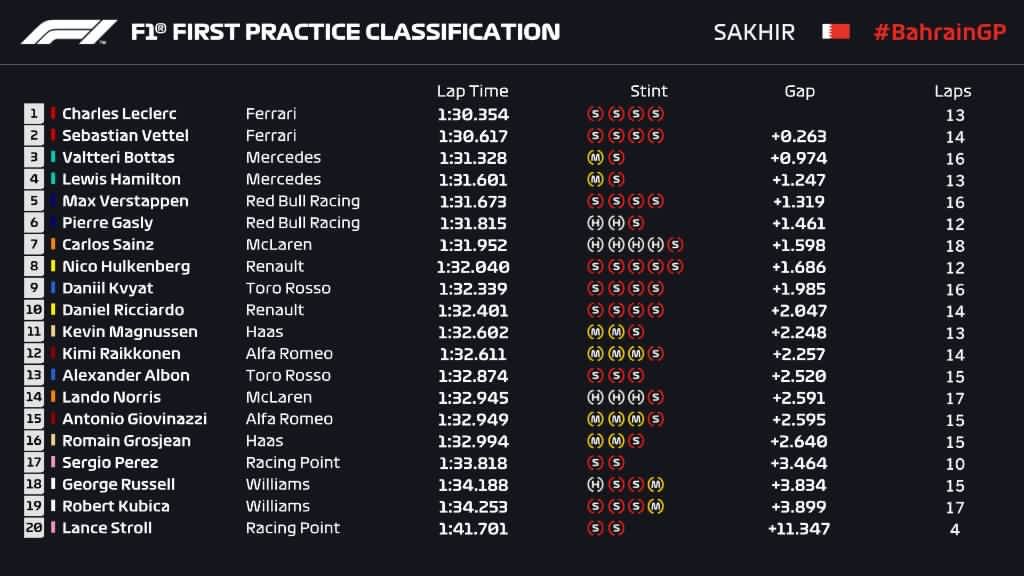
Task: Click Ferrari's red team stripe beside Vettel
Action: coord(53,135)
